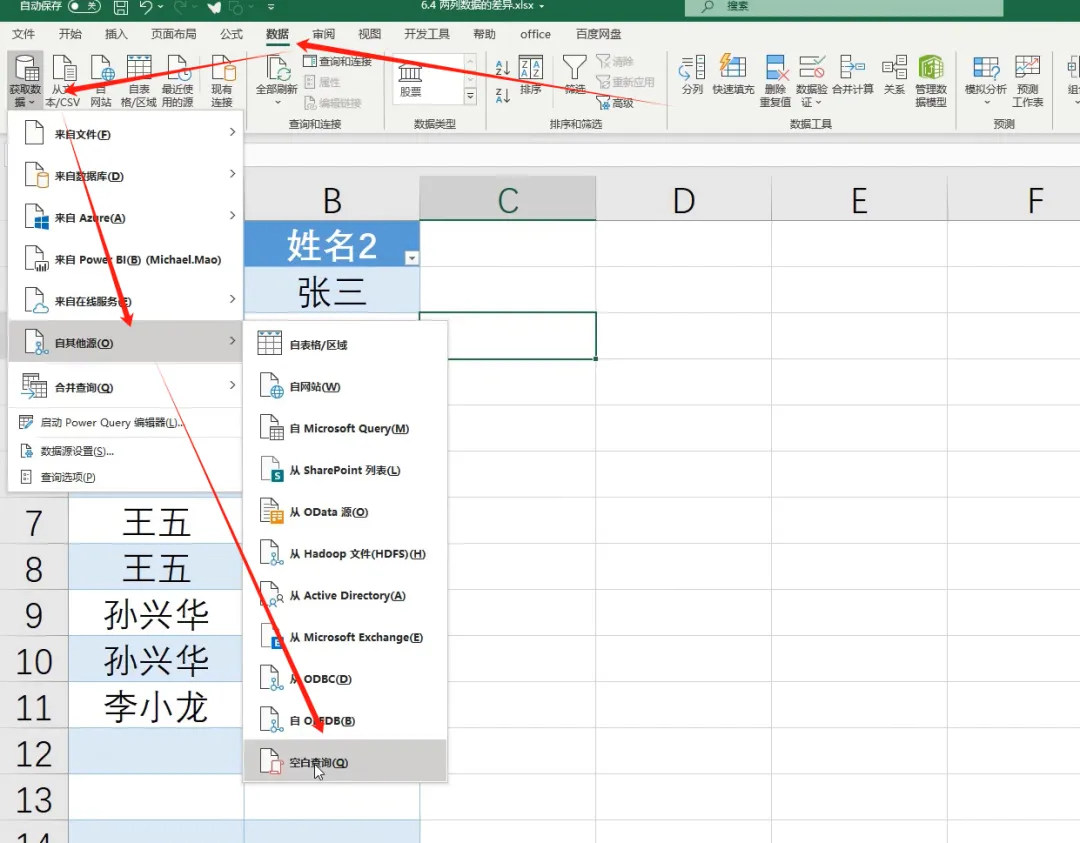1080x843 pixels.
Task: Click the Save icon in title bar
Action: 121,7
